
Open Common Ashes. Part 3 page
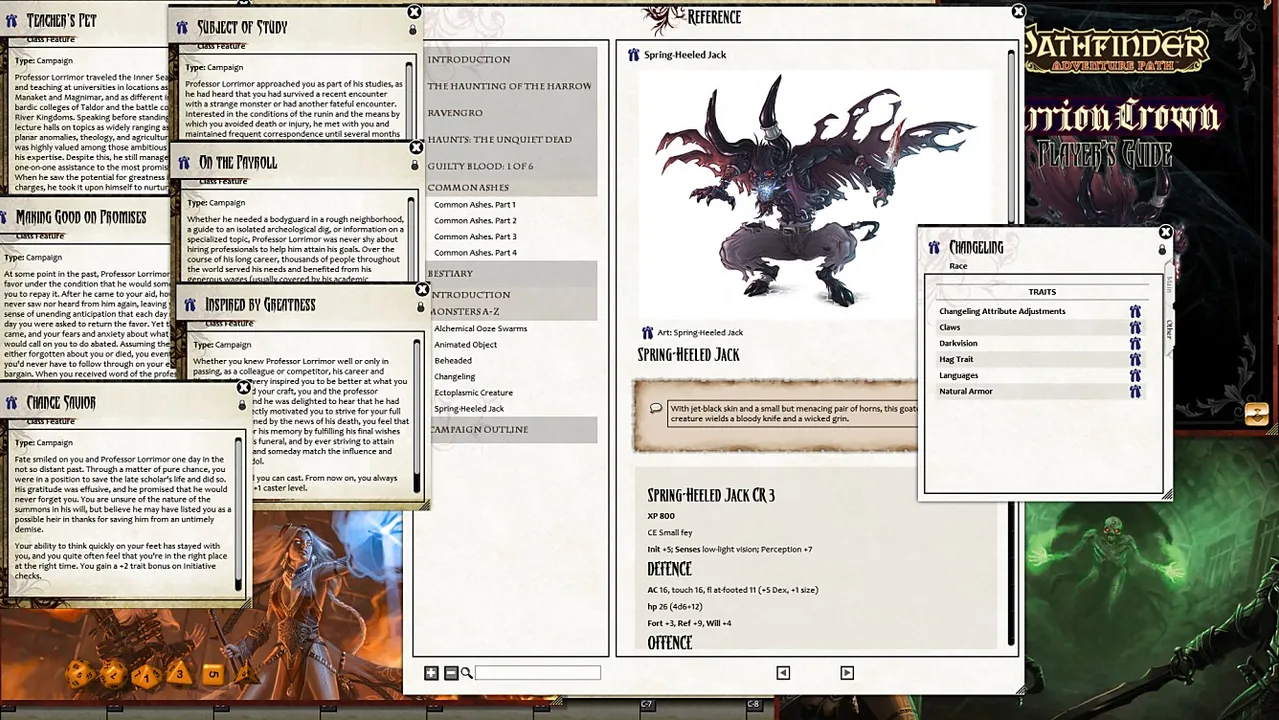[x=475, y=237]
